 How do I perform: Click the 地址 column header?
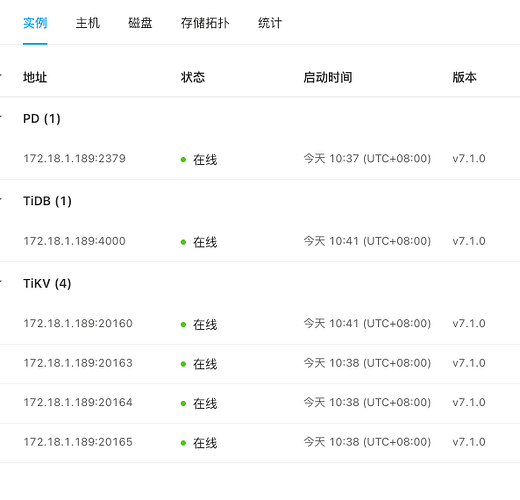point(35,77)
